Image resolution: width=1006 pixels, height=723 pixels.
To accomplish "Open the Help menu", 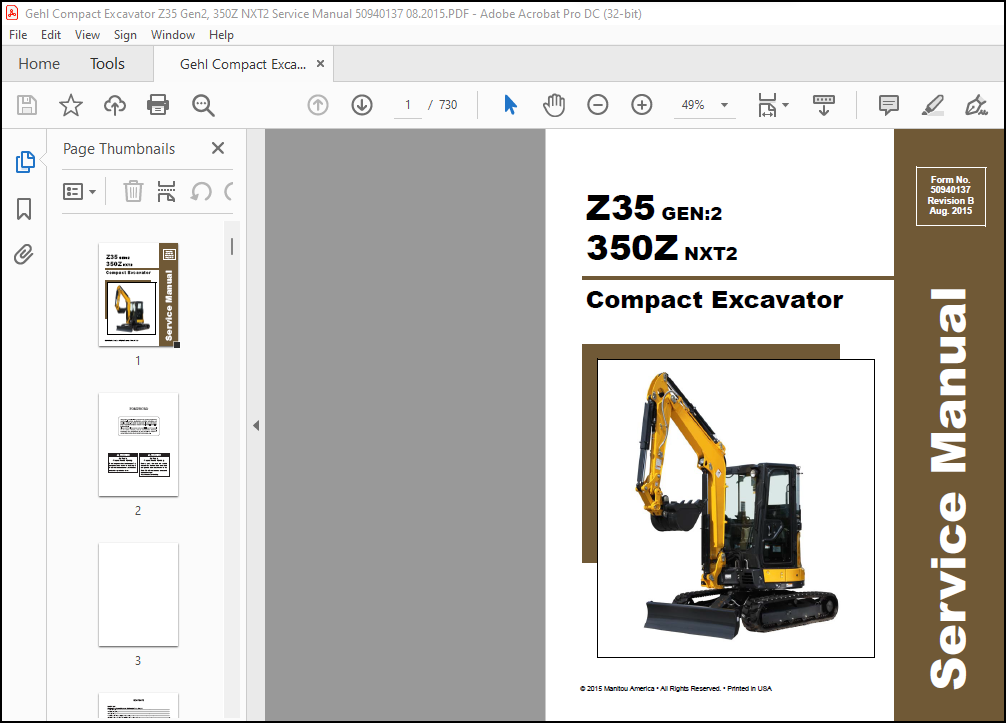I will (x=221, y=35).
